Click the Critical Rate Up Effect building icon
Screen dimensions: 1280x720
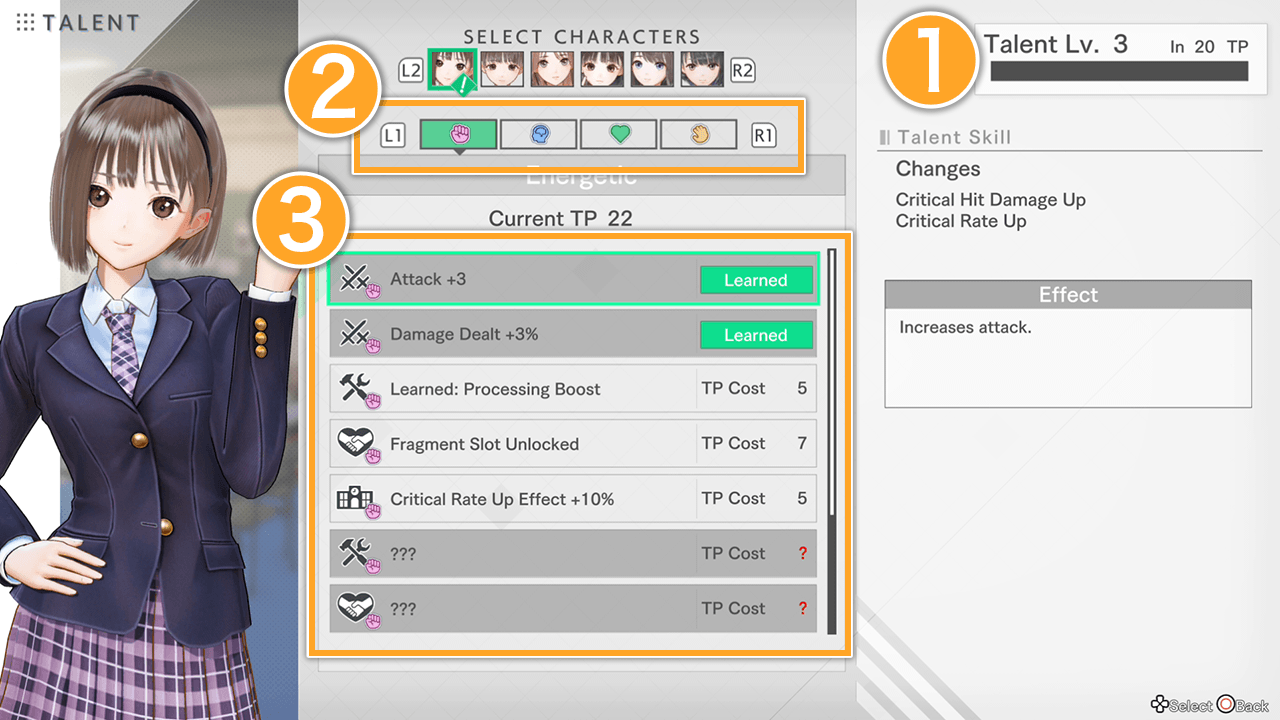(356, 498)
